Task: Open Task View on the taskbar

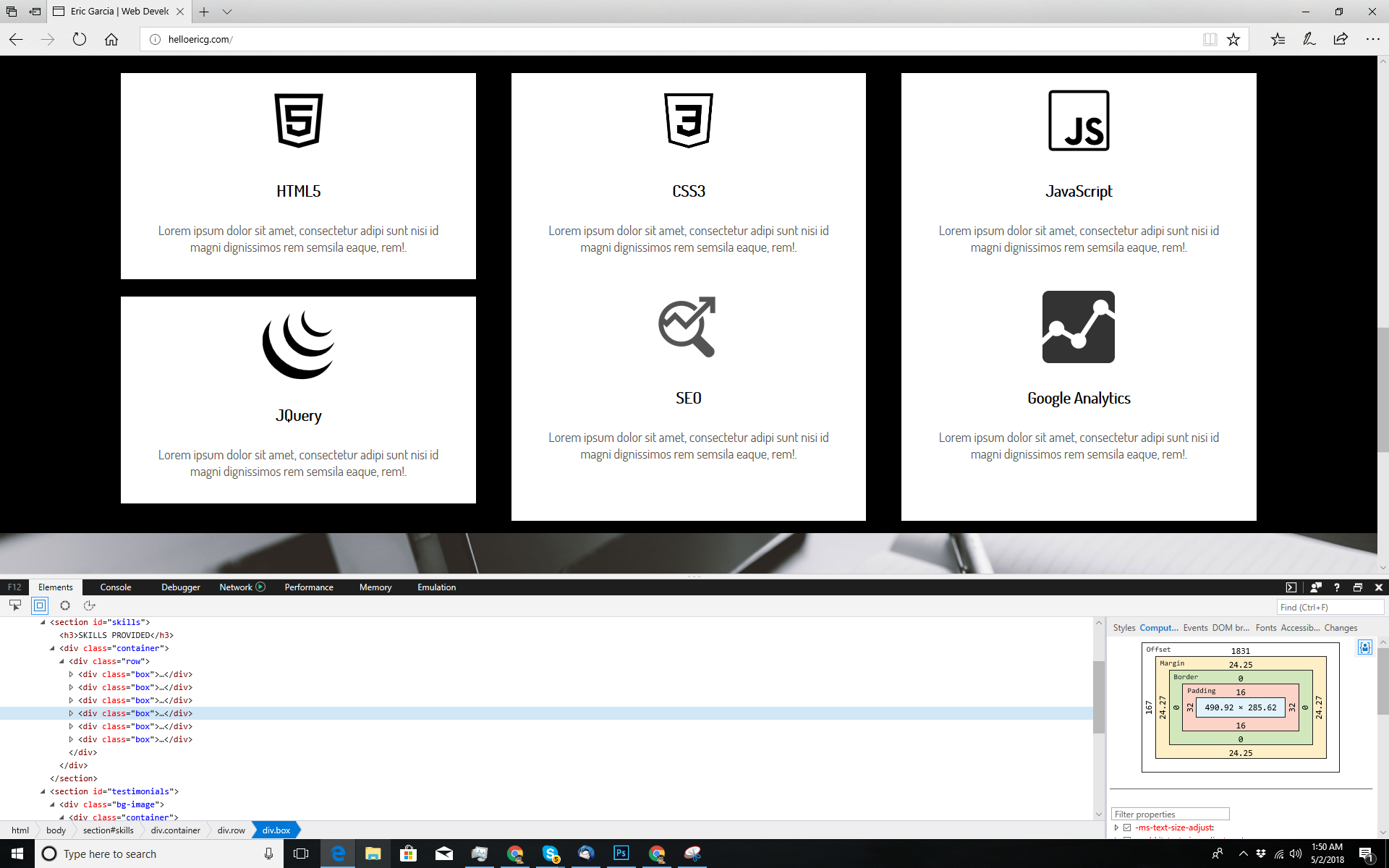Action: pyautogui.click(x=301, y=854)
